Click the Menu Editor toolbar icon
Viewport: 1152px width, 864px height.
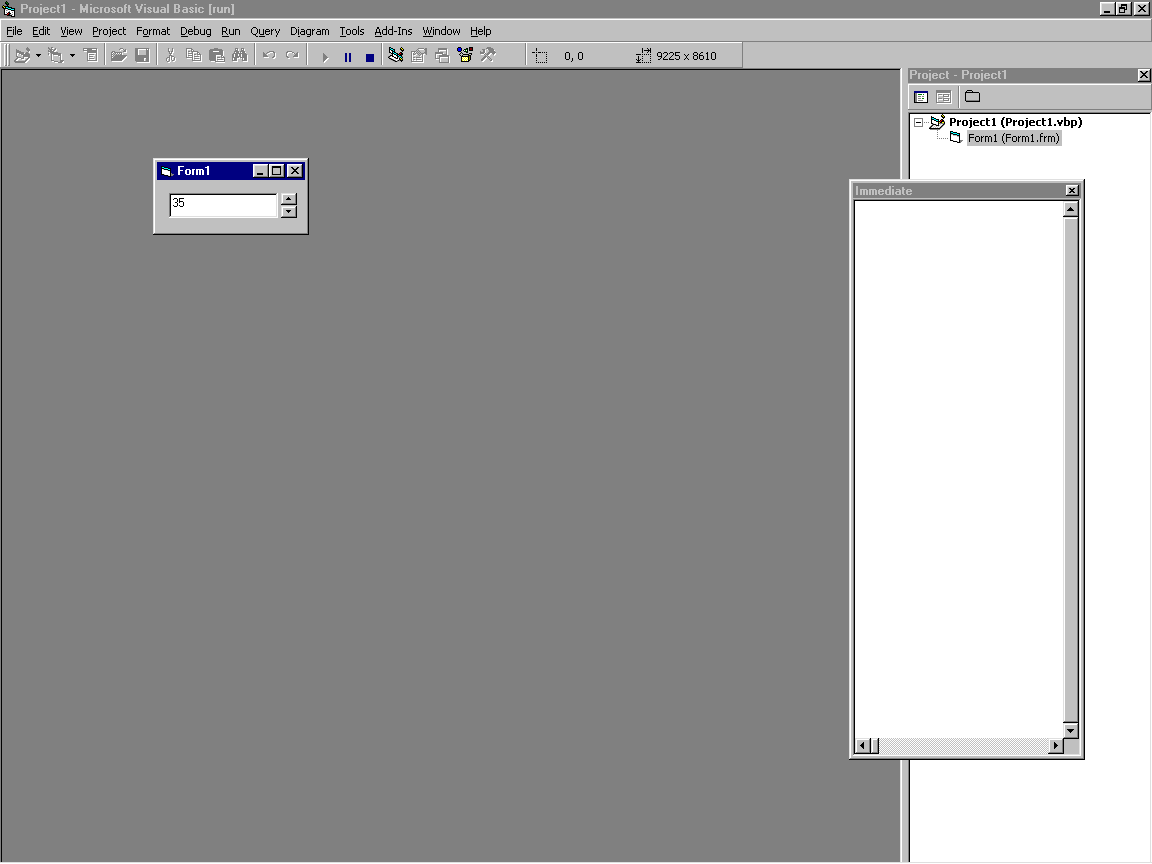click(x=90, y=56)
